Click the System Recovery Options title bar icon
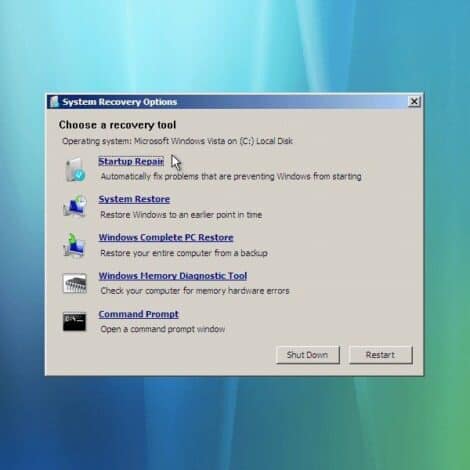The height and width of the screenshot is (470, 470). pyautogui.click(x=54, y=102)
